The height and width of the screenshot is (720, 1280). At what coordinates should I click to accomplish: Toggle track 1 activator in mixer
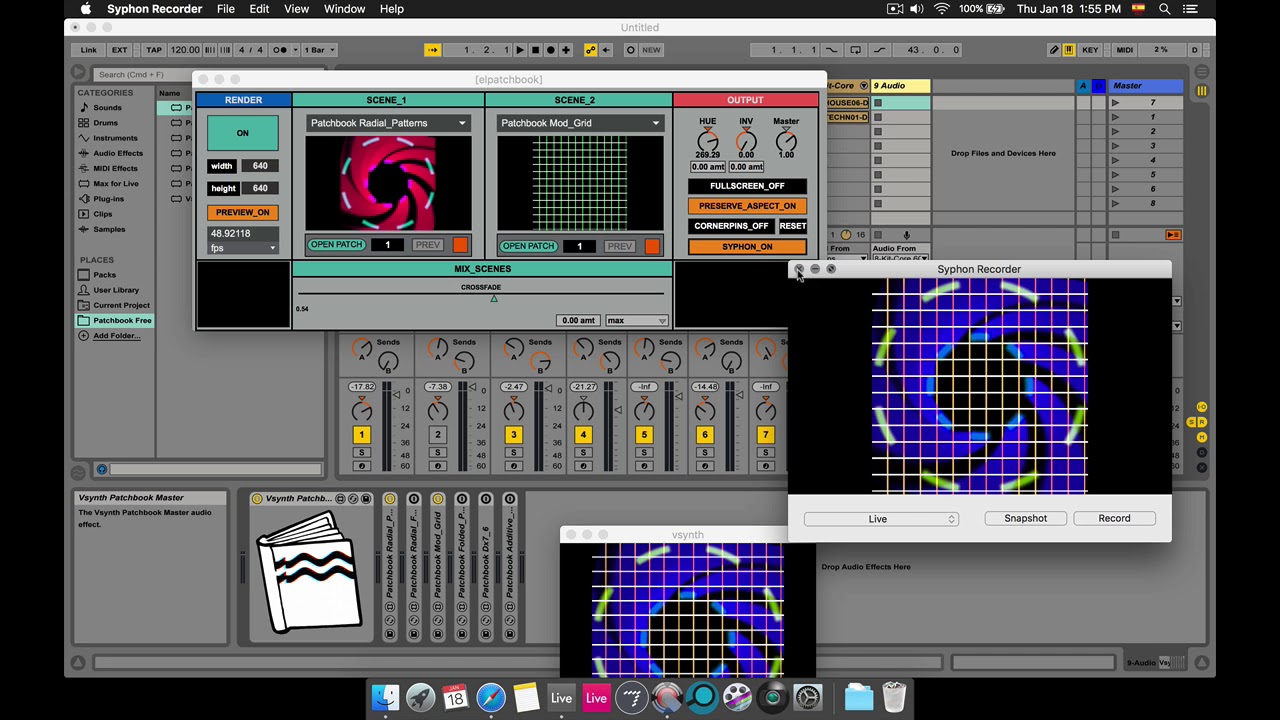361,435
